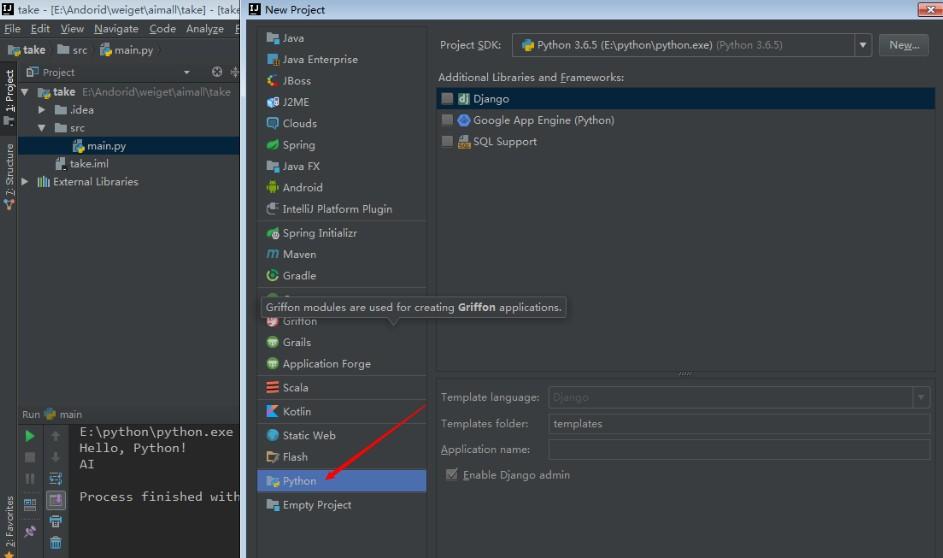Image resolution: width=943 pixels, height=558 pixels.
Task: Collapse the src folder
Action: [41, 128]
